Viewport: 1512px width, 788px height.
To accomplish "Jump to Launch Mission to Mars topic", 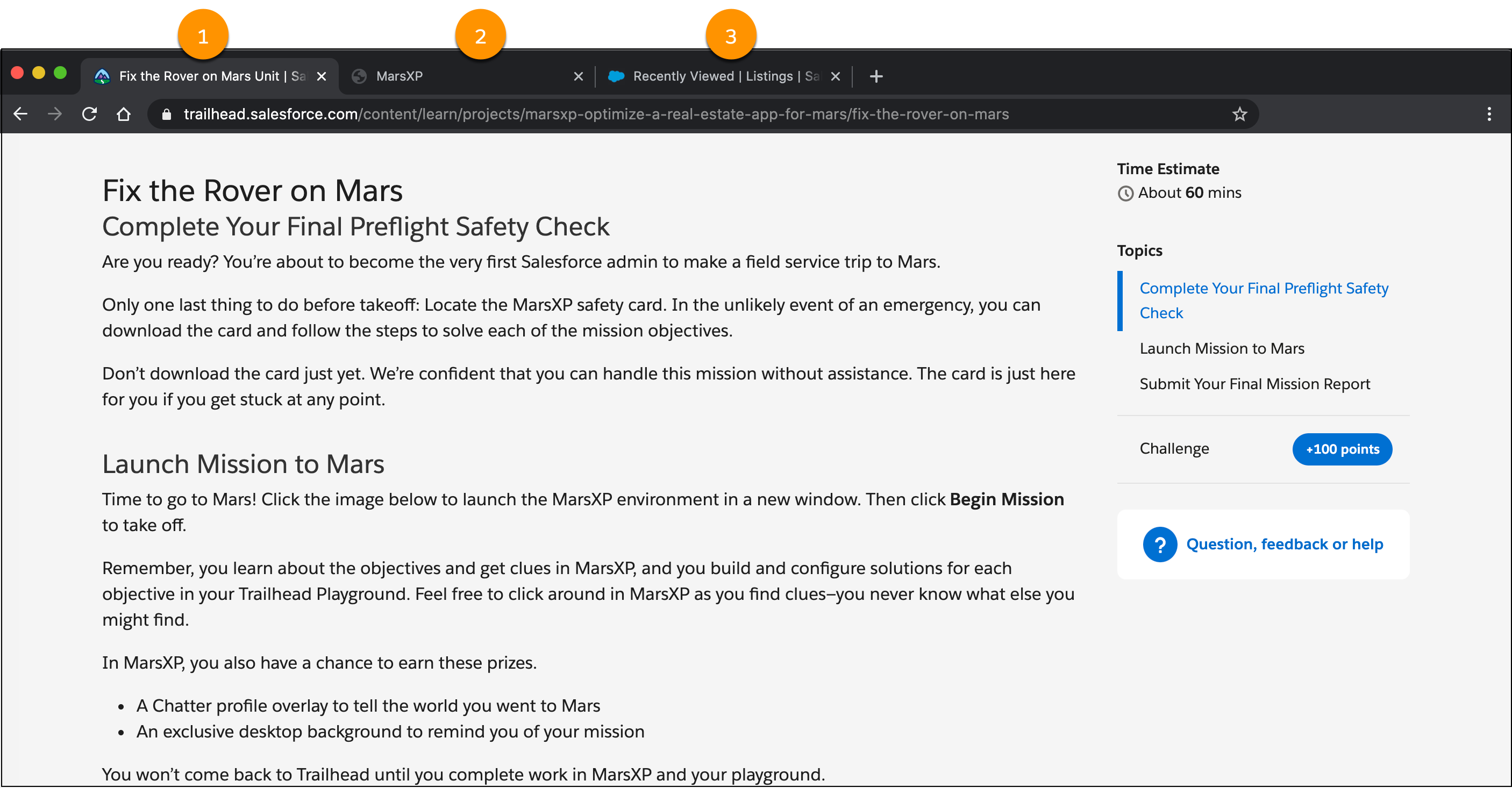I will 1222,348.
